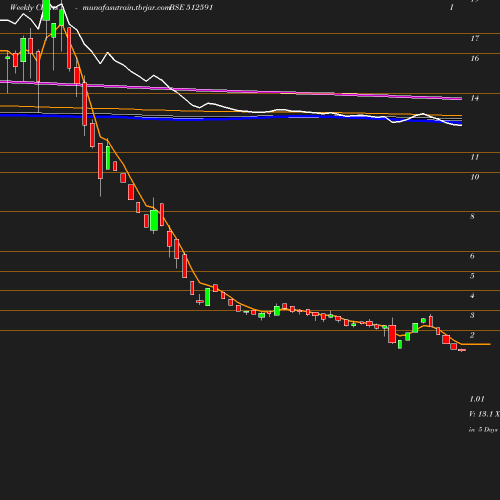The image size is (500, 500).
Task: Select the price axis label "4"
Action: pyautogui.click(x=472, y=295)
